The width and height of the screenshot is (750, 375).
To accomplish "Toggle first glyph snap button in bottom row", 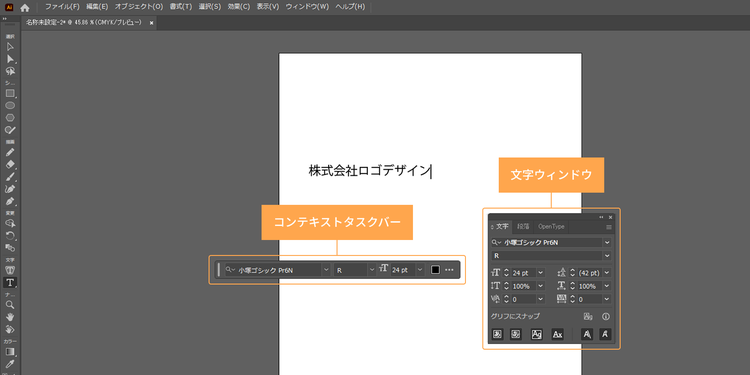I will coord(497,334).
